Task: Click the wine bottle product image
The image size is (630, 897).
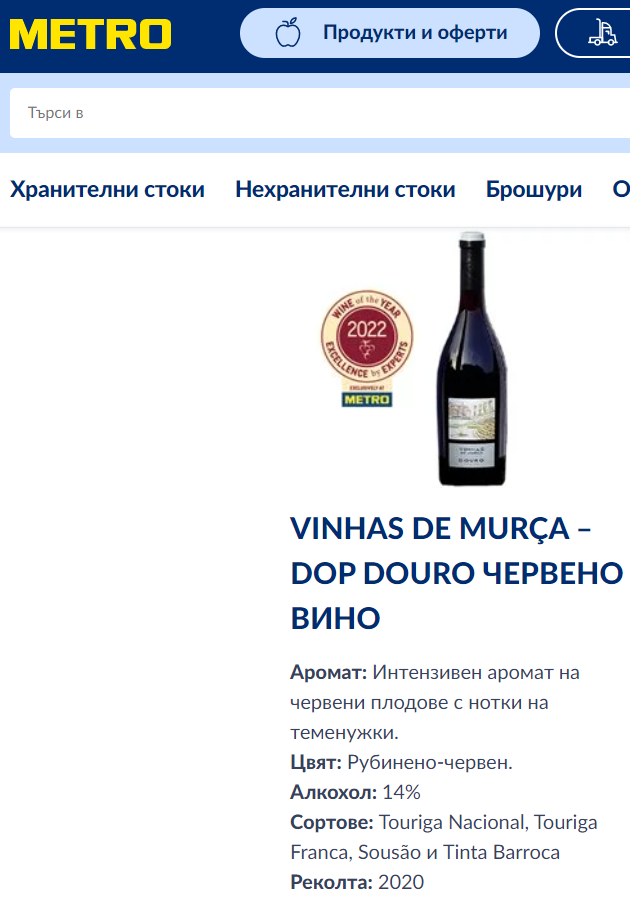Action: (472, 359)
